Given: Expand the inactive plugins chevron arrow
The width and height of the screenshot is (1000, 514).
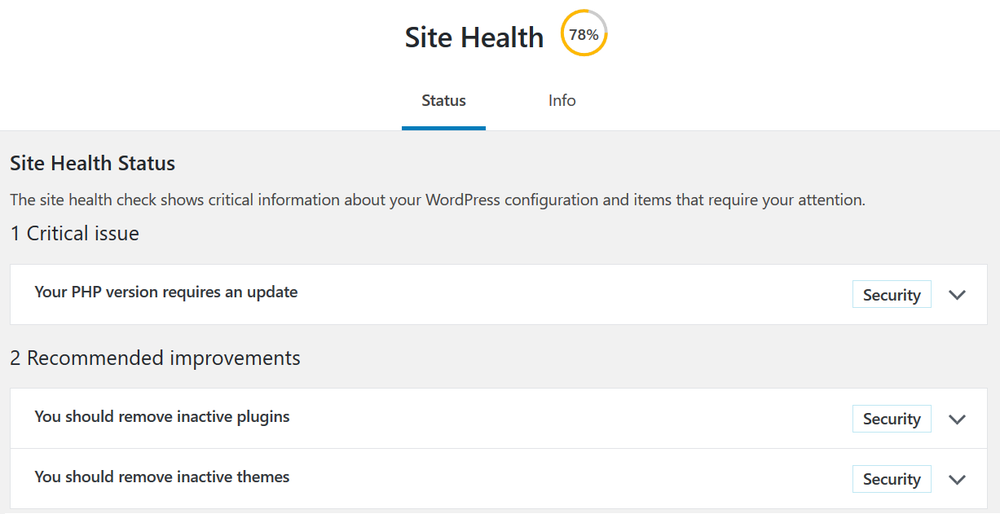Looking at the screenshot, I should [957, 419].
